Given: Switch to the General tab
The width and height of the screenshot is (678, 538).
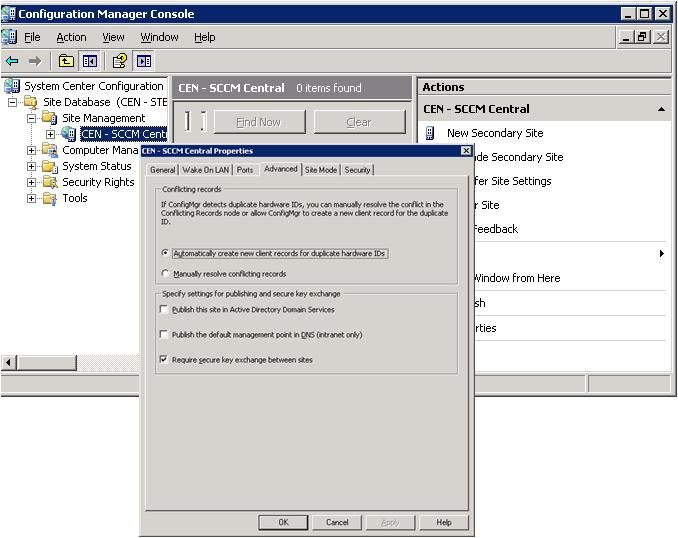Looking at the screenshot, I should pos(163,170).
